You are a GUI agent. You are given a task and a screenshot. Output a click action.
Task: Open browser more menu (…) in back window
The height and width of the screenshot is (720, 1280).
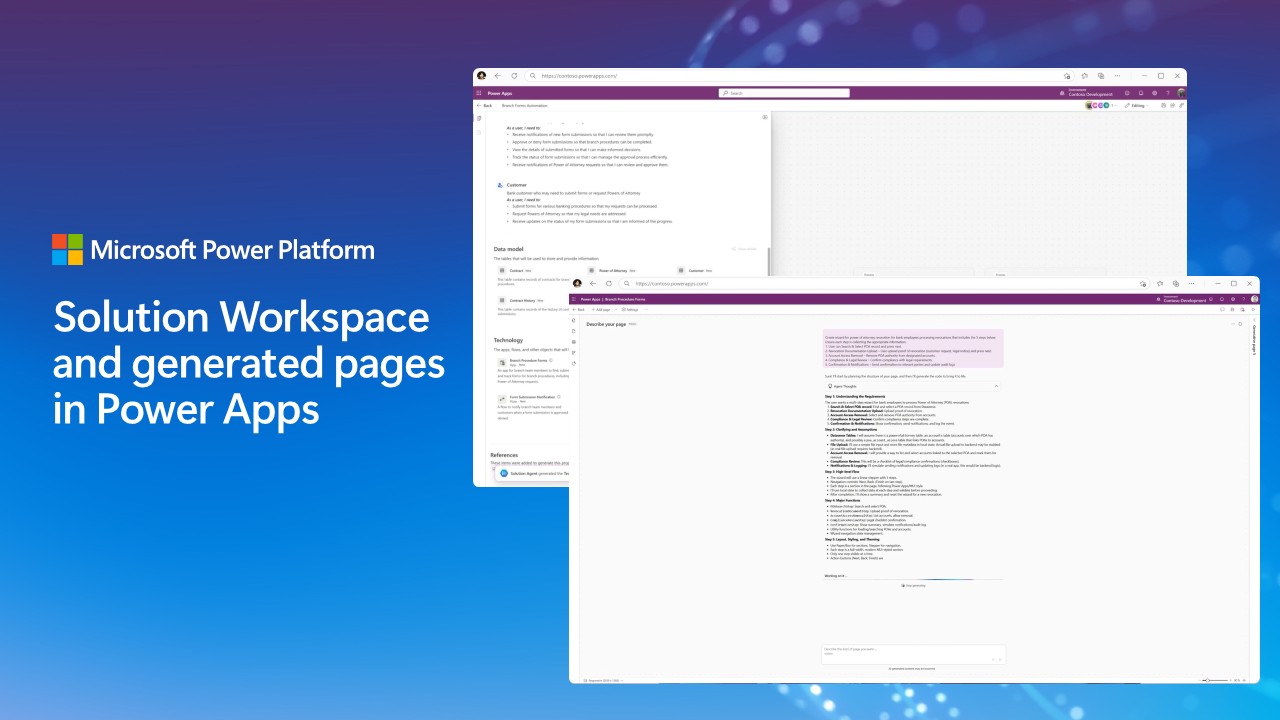(1117, 76)
